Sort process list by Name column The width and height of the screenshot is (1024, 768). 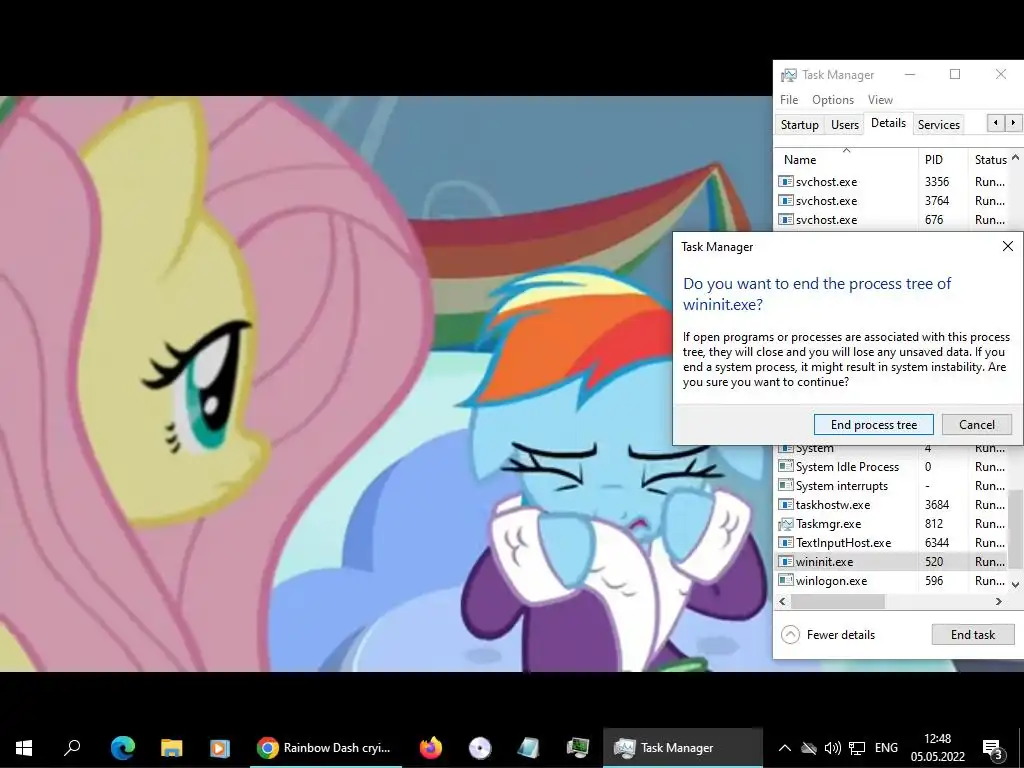tap(846, 159)
